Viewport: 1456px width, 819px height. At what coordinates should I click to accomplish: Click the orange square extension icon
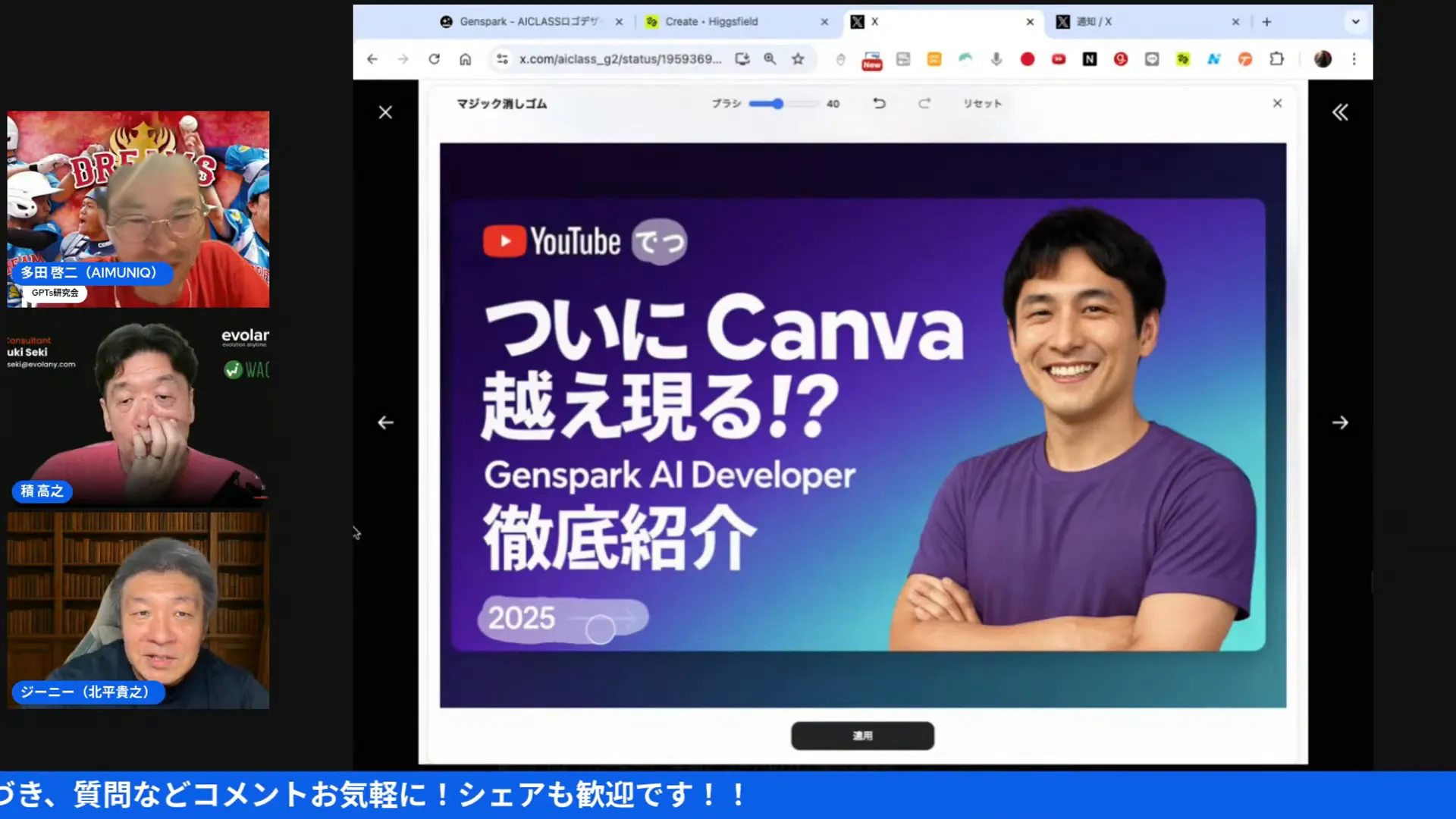point(934,59)
